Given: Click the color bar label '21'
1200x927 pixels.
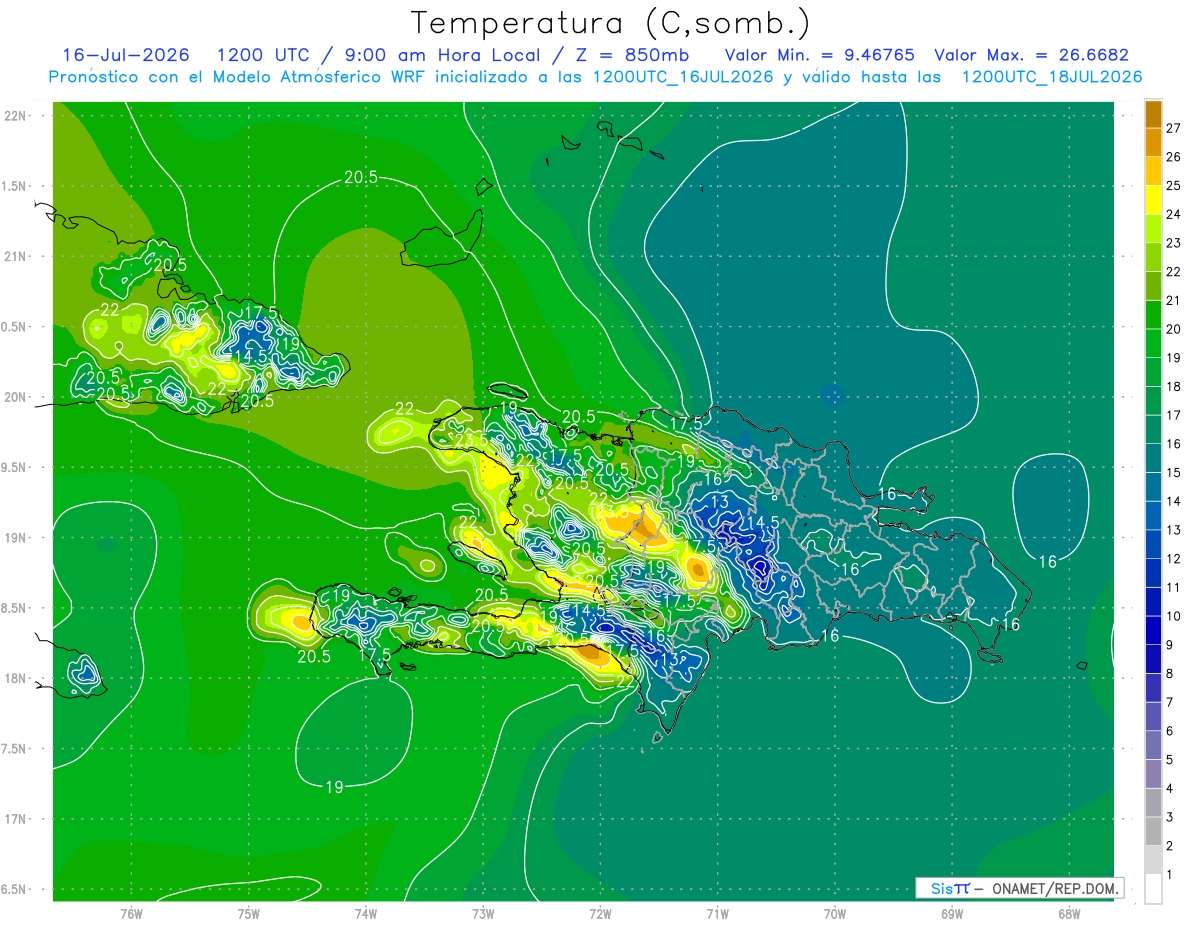Looking at the screenshot, I should (1174, 300).
